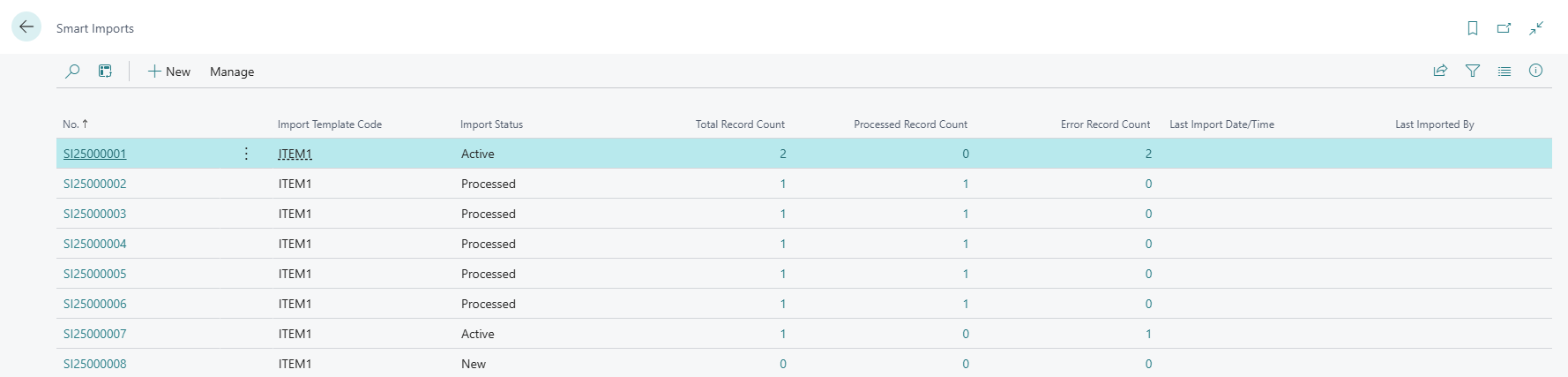1568x377 pixels.
Task: Click total record count 0 for SI25000008
Action: 782,364
